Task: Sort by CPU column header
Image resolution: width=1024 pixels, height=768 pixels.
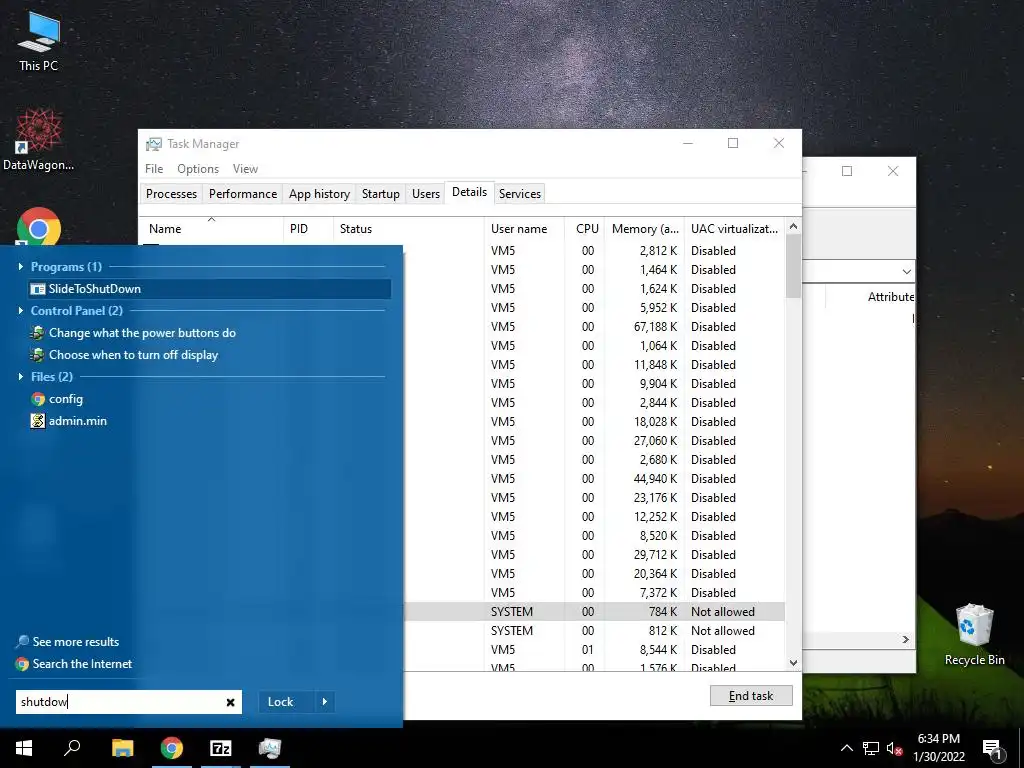Action: pos(585,229)
